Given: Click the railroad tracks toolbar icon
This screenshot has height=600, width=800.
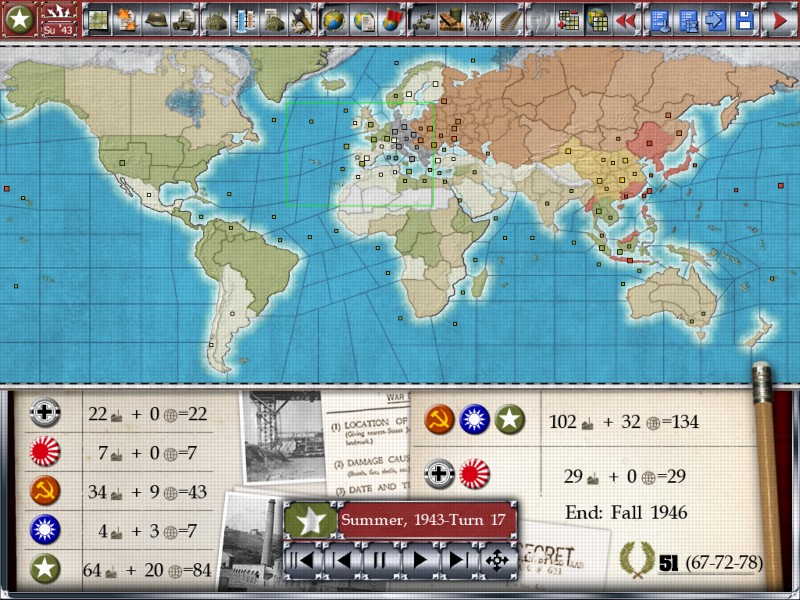Looking at the screenshot, I should [511, 20].
